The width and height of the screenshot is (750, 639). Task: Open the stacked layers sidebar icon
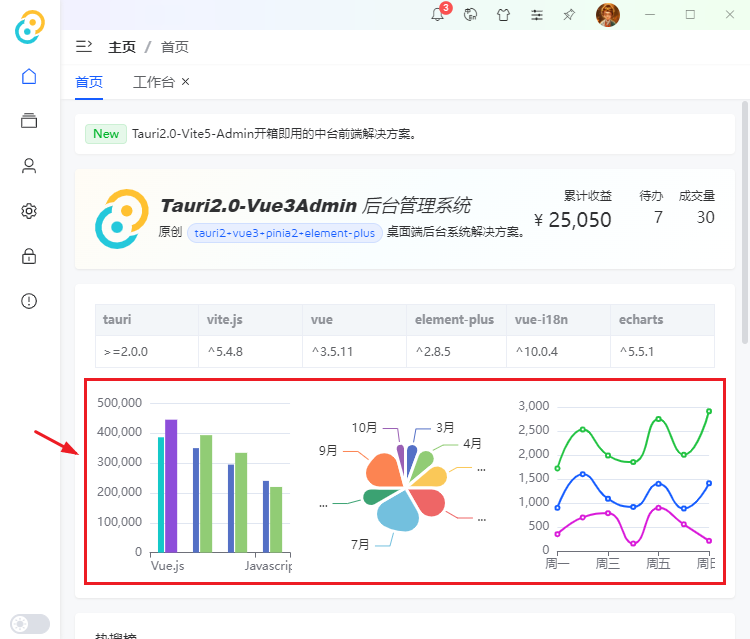[x=29, y=121]
